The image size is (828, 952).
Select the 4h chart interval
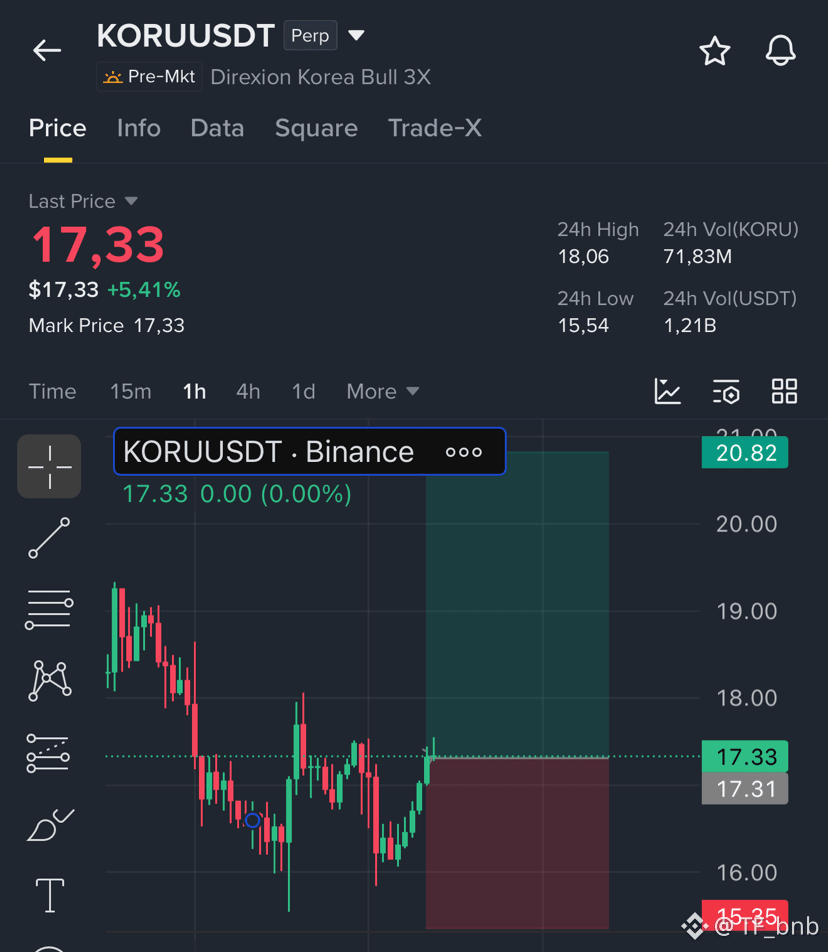pyautogui.click(x=248, y=392)
